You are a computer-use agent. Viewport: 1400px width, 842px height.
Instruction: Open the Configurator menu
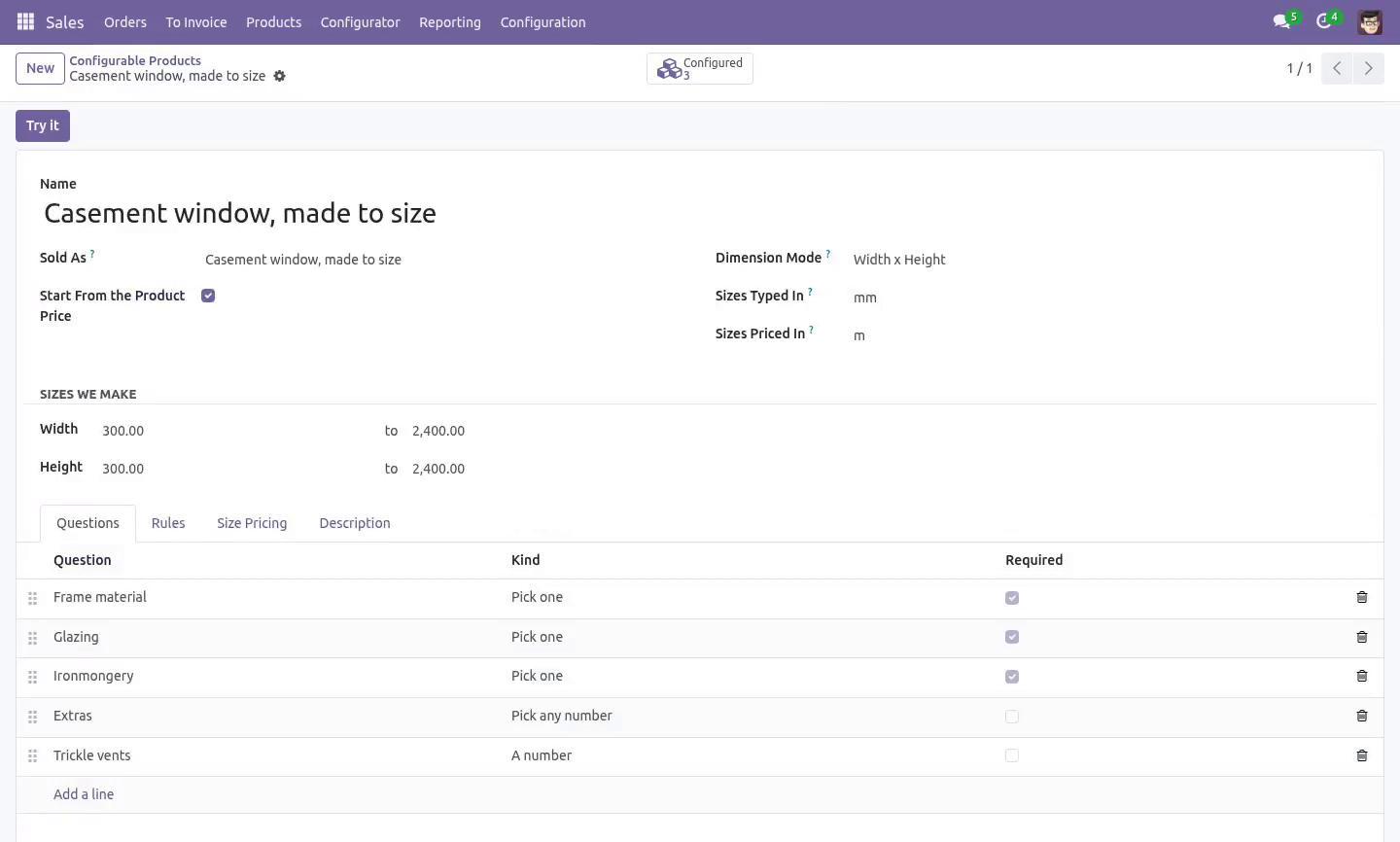pyautogui.click(x=361, y=22)
